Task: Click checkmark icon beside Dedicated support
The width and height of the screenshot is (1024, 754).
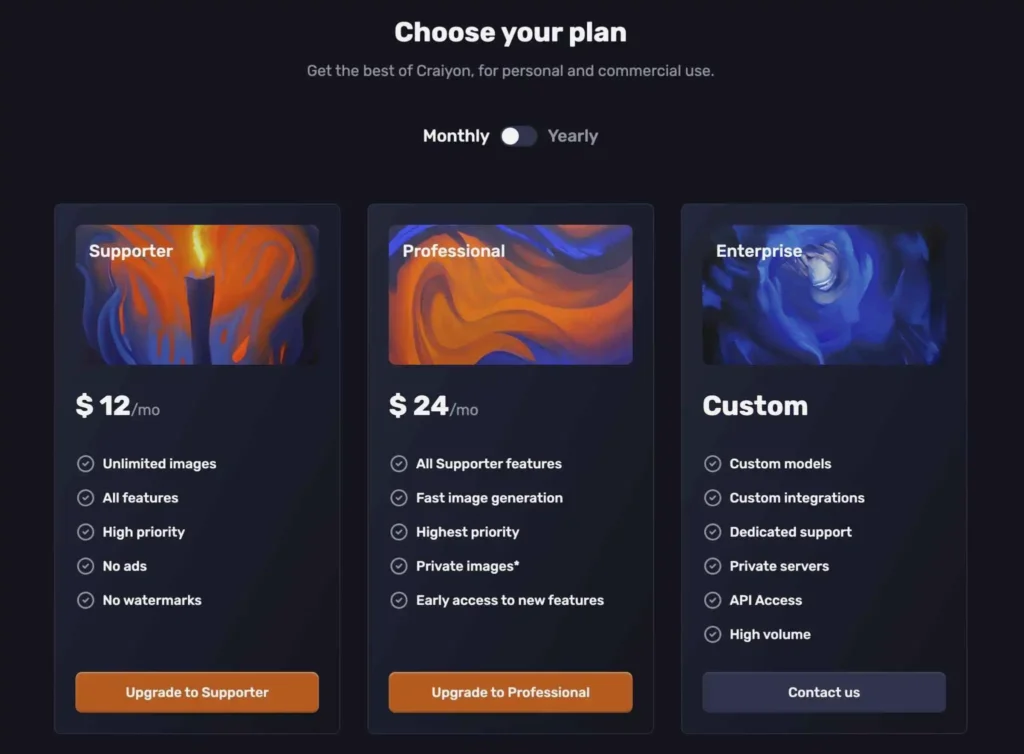Action: 712,532
